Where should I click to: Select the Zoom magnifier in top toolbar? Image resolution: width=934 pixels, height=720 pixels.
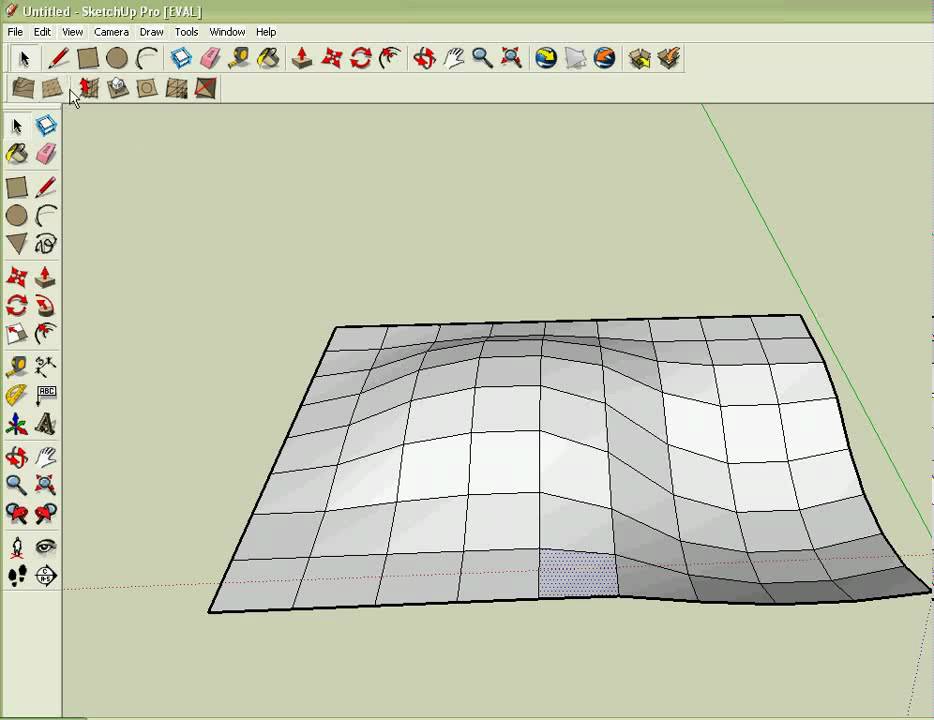482,58
